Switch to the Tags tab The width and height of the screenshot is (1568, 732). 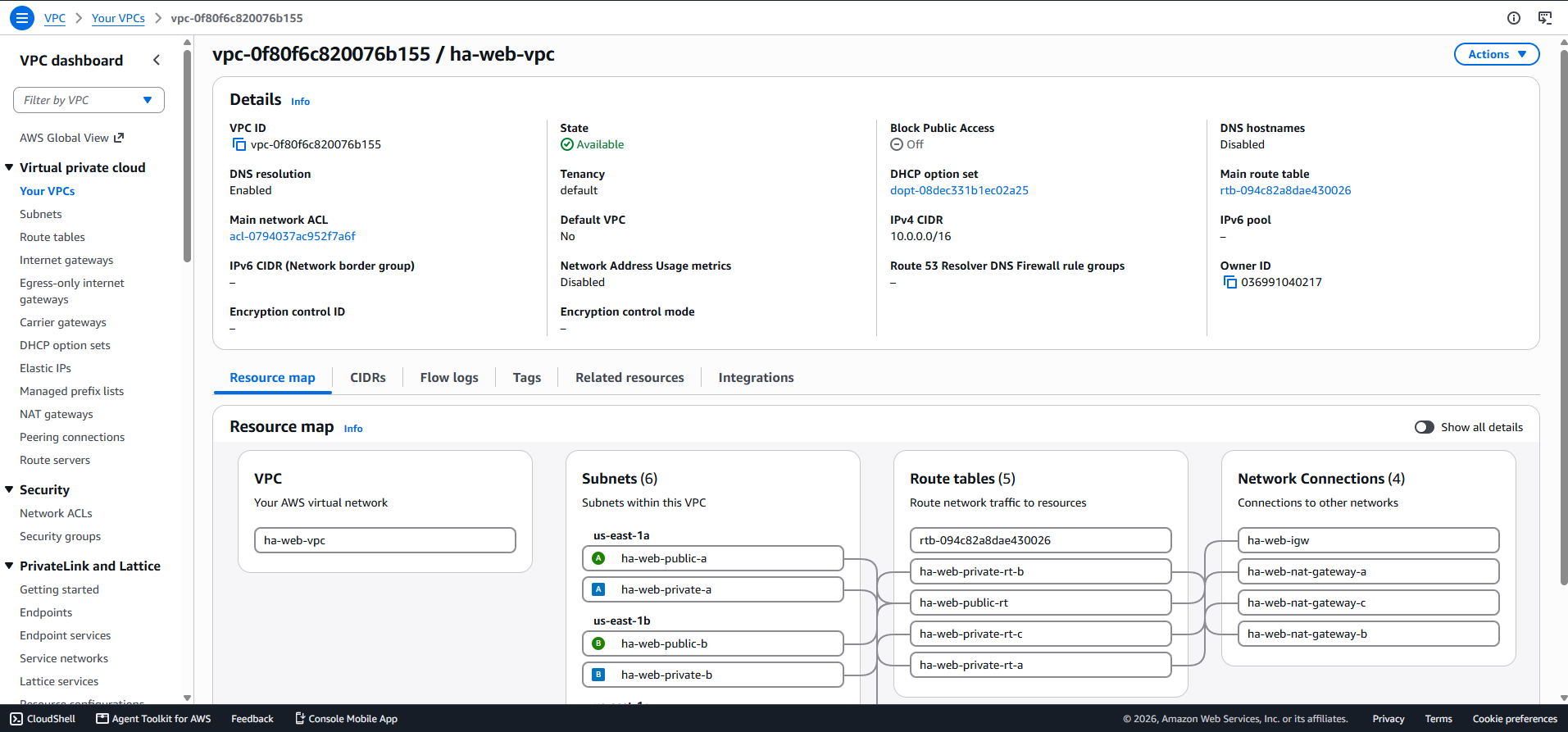[x=527, y=378]
